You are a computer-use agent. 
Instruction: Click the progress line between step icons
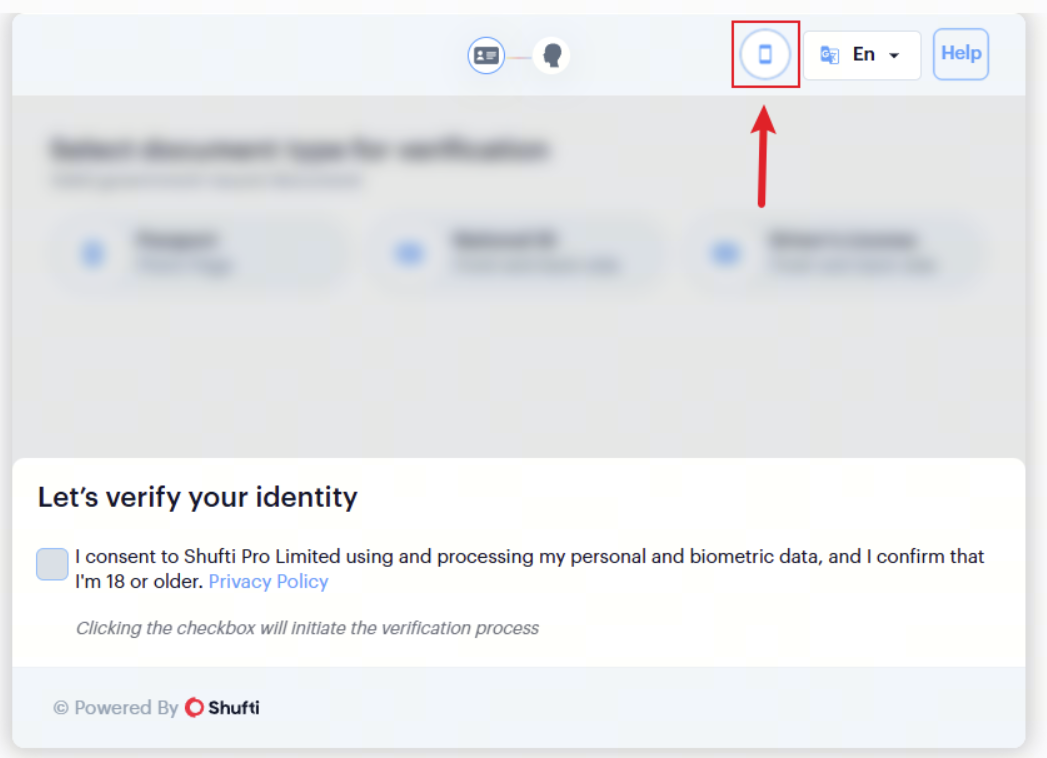pos(519,57)
